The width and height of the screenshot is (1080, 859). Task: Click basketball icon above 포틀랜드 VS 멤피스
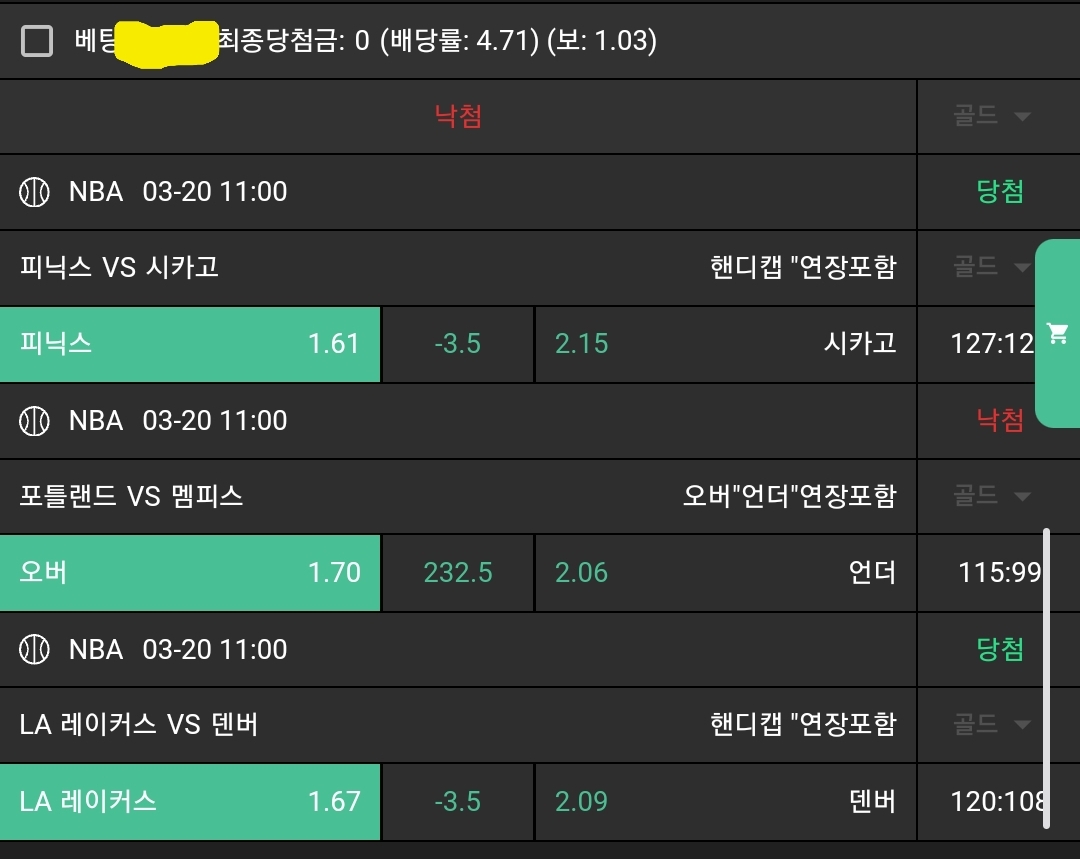[35, 421]
